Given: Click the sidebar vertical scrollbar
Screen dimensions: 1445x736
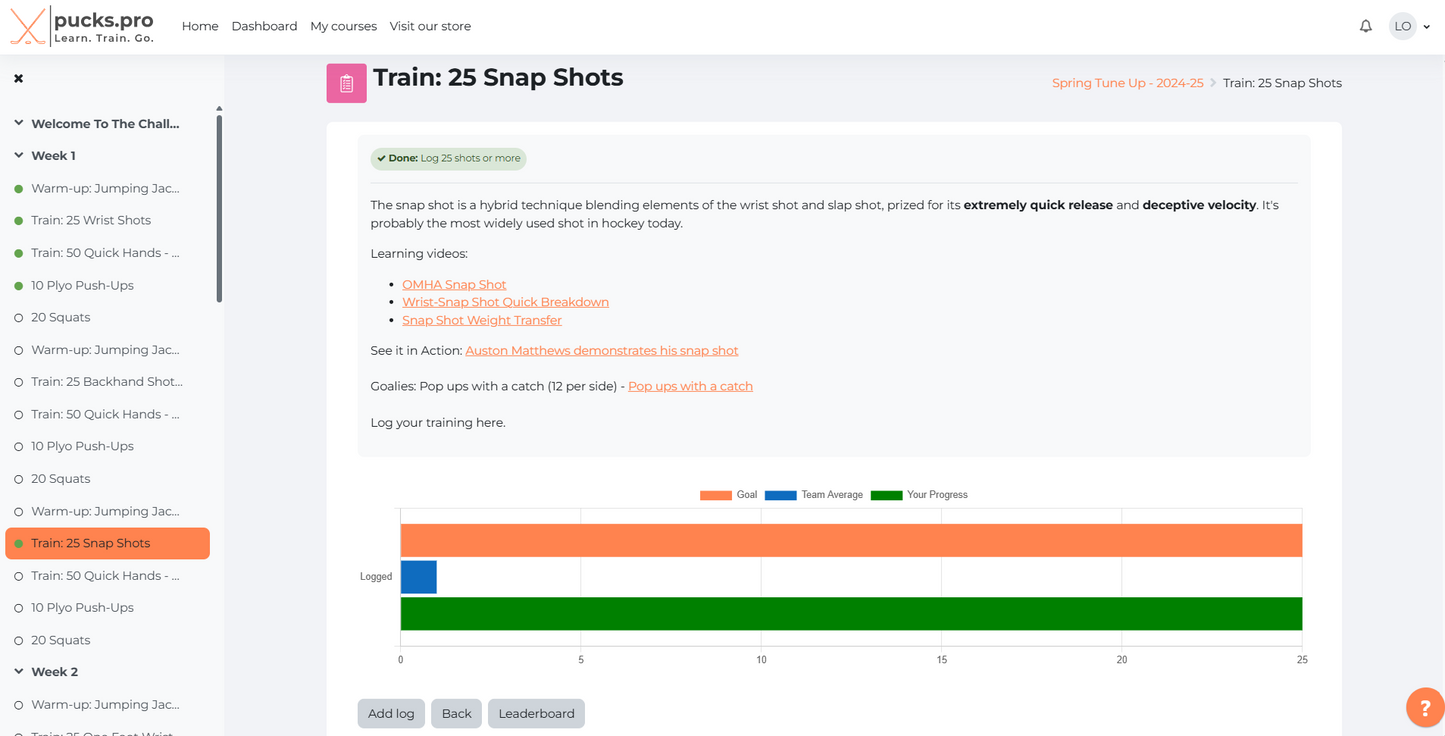Looking at the screenshot, I should (219, 208).
